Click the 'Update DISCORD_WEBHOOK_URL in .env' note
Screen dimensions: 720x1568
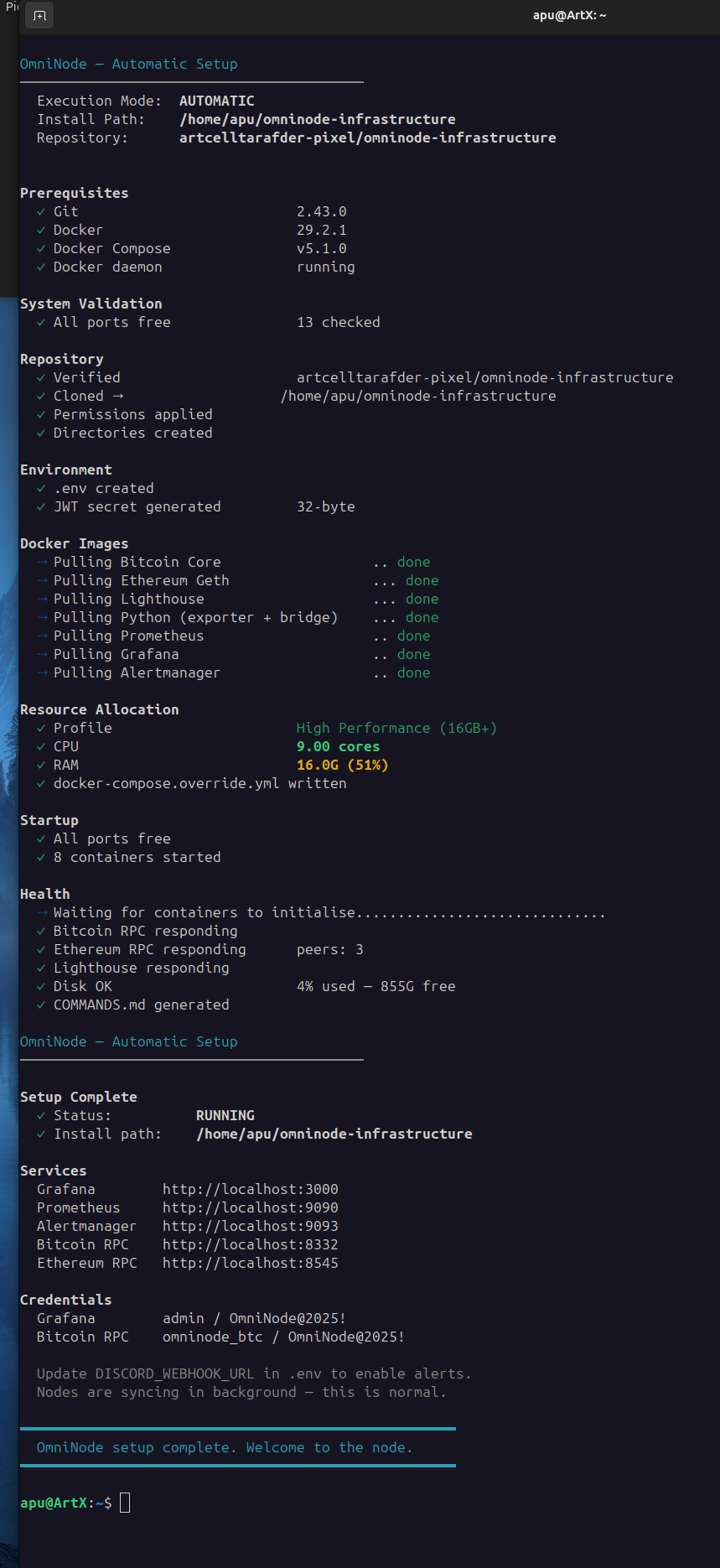255,1373
